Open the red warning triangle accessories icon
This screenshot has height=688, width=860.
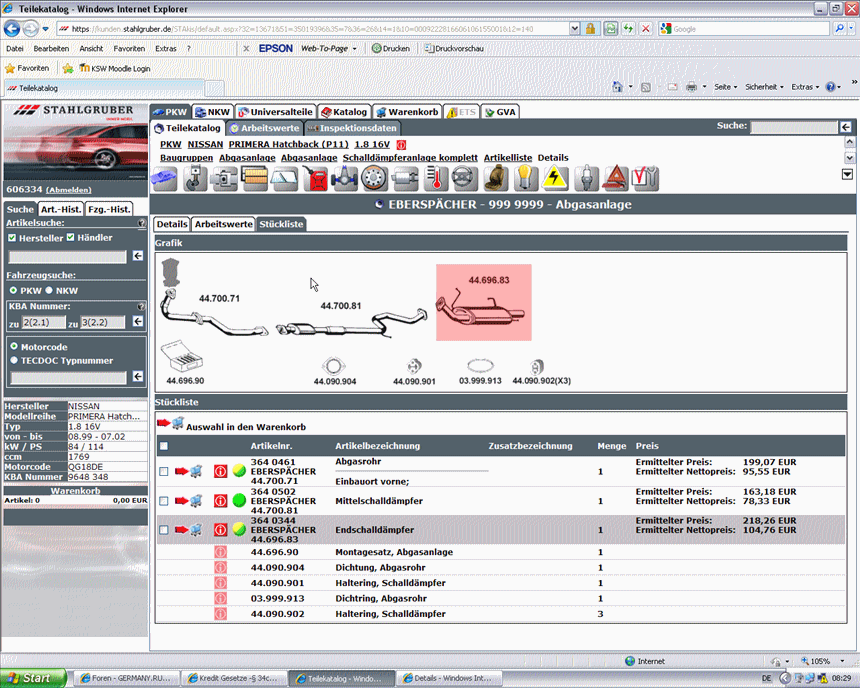pyautogui.click(x=615, y=178)
